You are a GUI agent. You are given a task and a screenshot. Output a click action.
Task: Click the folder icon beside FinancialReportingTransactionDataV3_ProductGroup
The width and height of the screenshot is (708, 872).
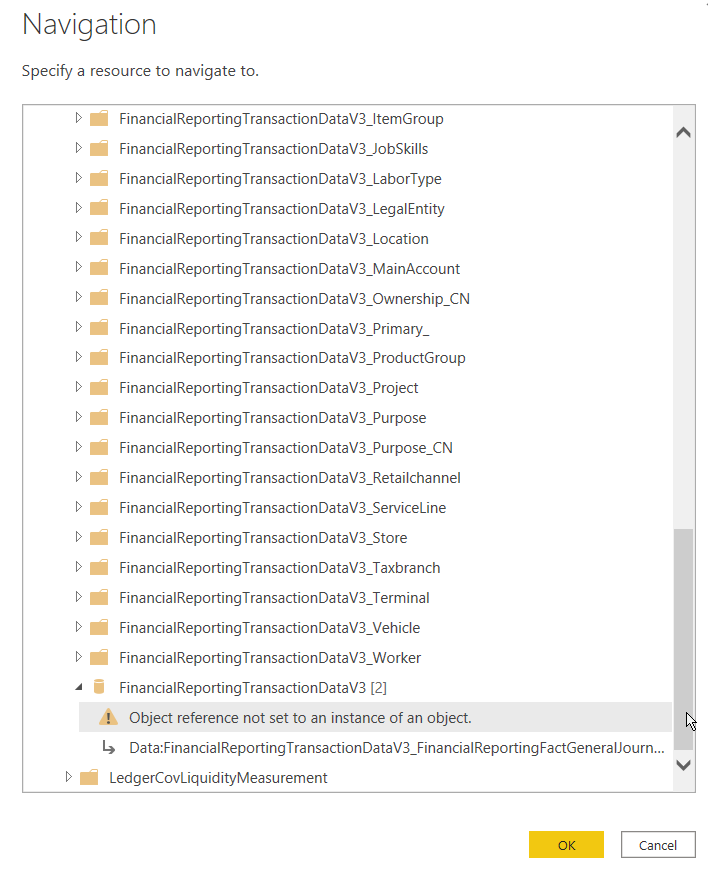[x=99, y=358]
